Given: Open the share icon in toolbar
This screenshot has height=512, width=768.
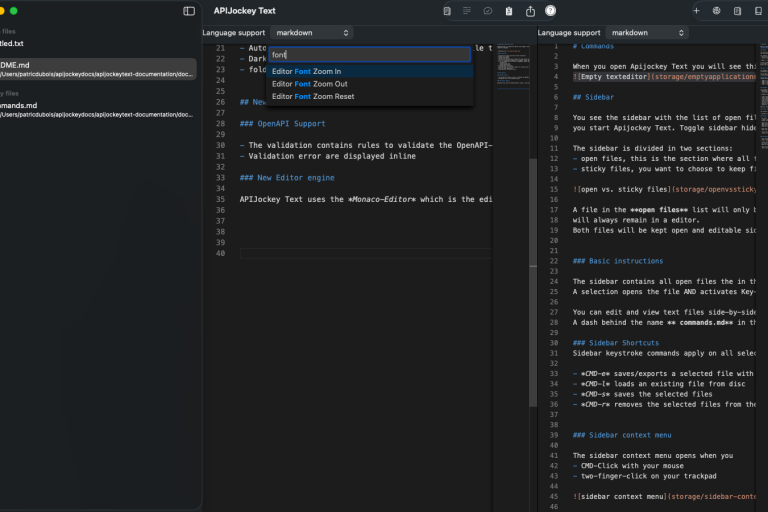Looking at the screenshot, I should pos(530,11).
